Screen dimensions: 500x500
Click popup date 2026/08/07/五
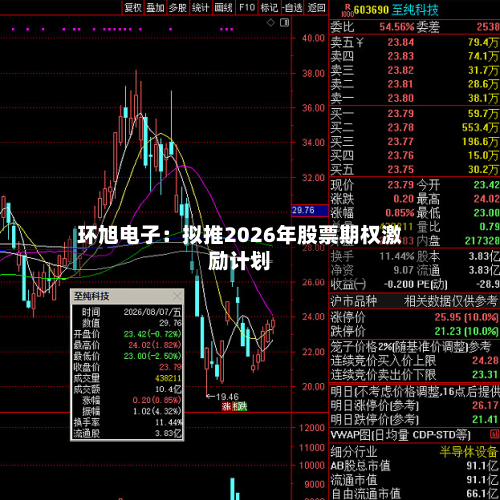[x=152, y=312]
